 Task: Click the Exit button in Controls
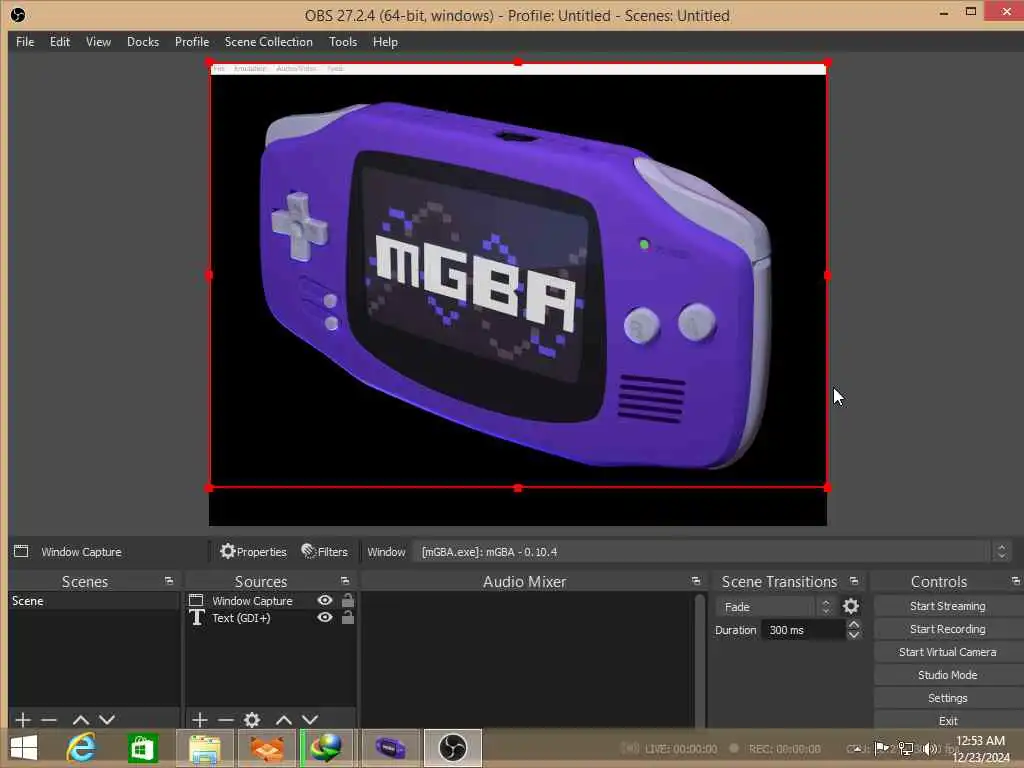point(948,720)
